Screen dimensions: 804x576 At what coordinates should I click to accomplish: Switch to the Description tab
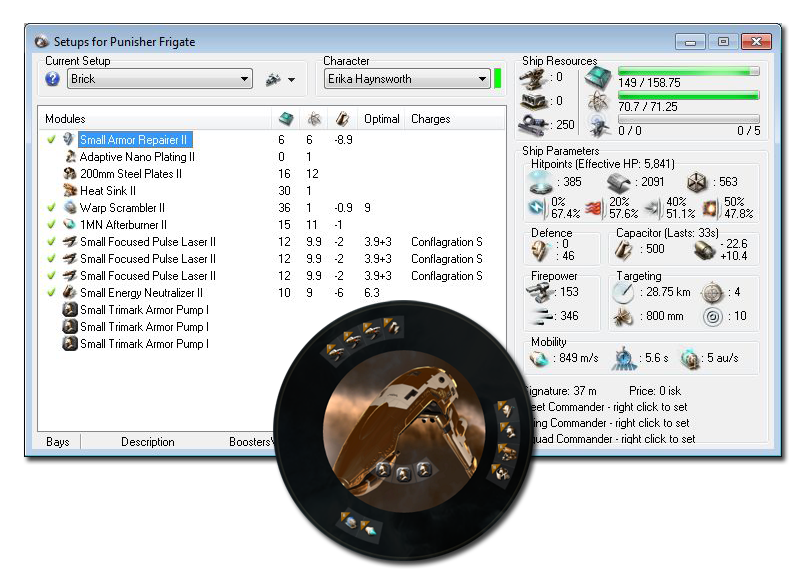pyautogui.click(x=148, y=442)
